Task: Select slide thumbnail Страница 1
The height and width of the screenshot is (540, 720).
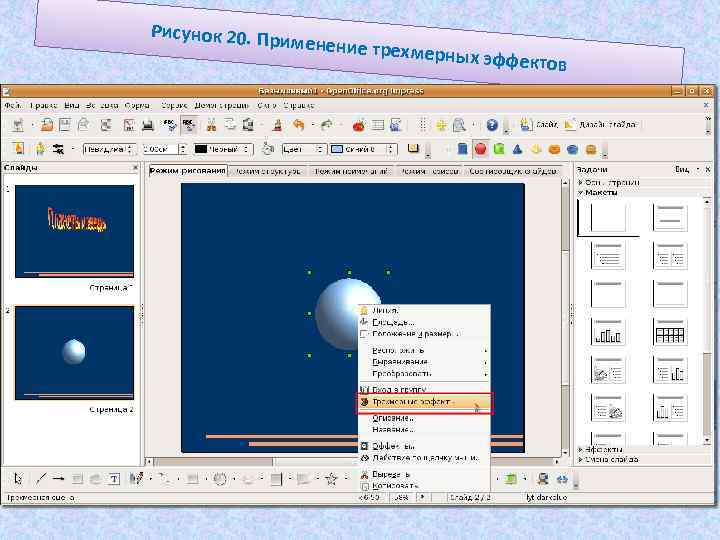Action: [74, 231]
